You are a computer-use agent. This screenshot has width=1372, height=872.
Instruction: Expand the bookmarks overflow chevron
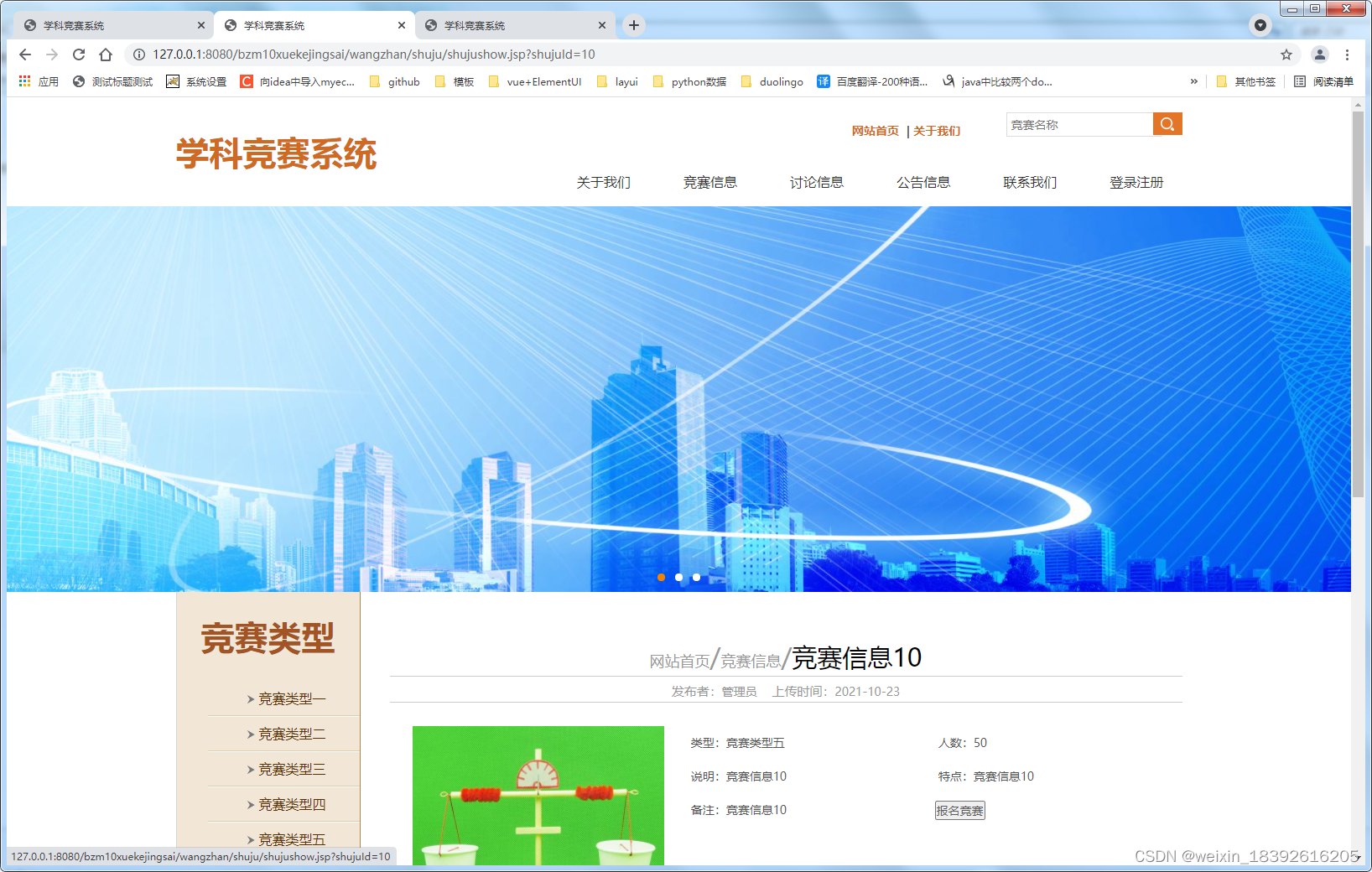(1193, 81)
